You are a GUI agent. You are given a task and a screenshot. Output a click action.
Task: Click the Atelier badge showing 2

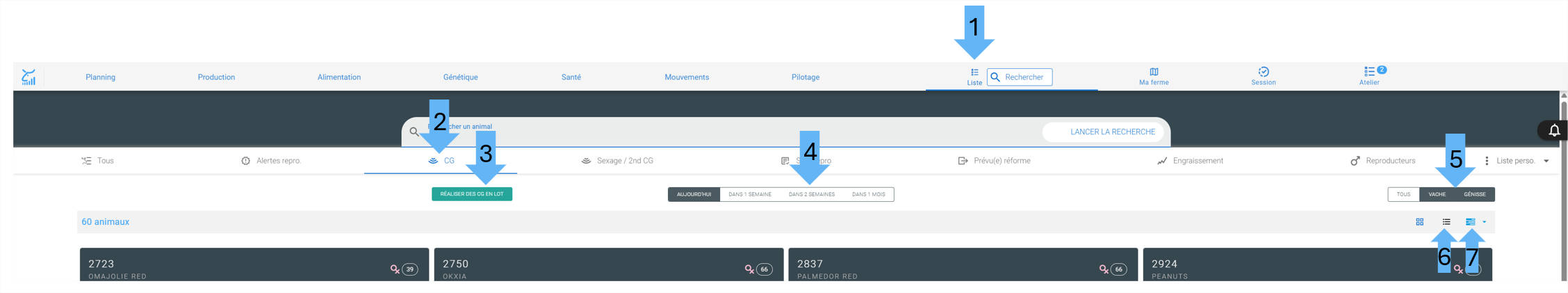1382,70
